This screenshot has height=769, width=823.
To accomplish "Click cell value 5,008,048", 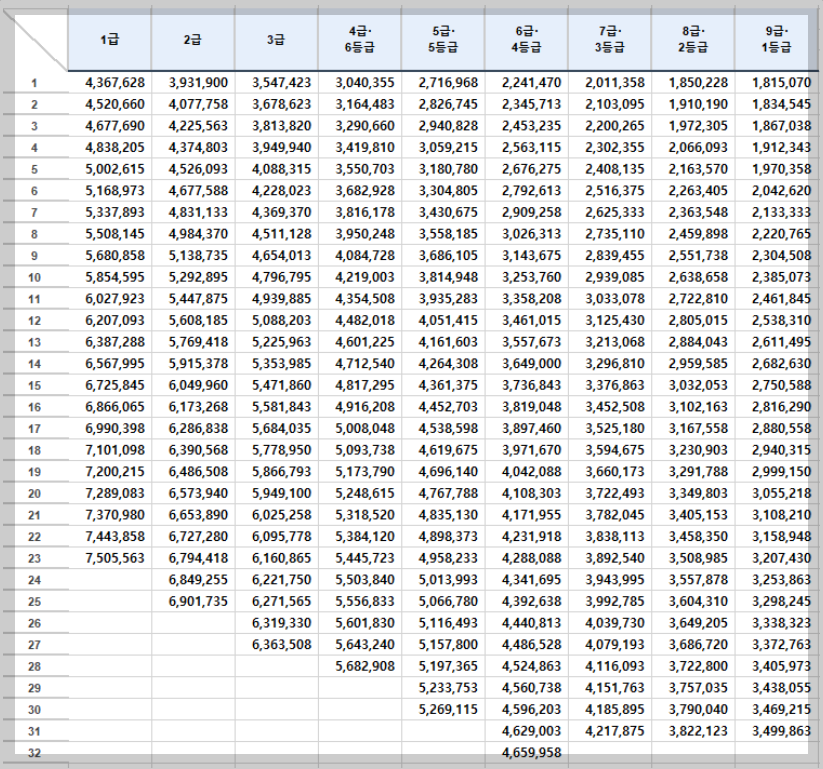I will coord(365,429).
